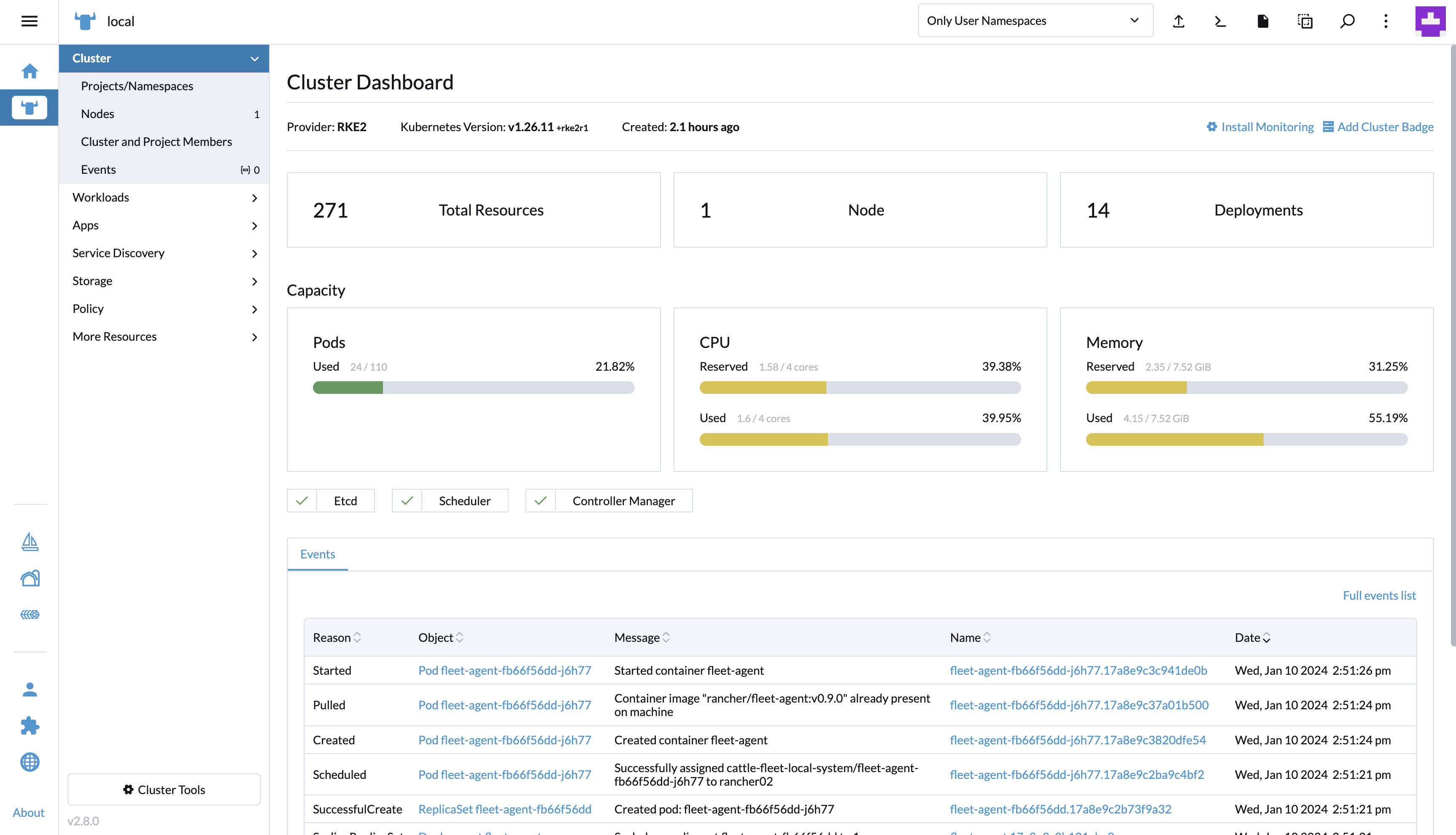Open Global Settings globe icon
This screenshot has height=835, width=1456.
tap(30, 762)
